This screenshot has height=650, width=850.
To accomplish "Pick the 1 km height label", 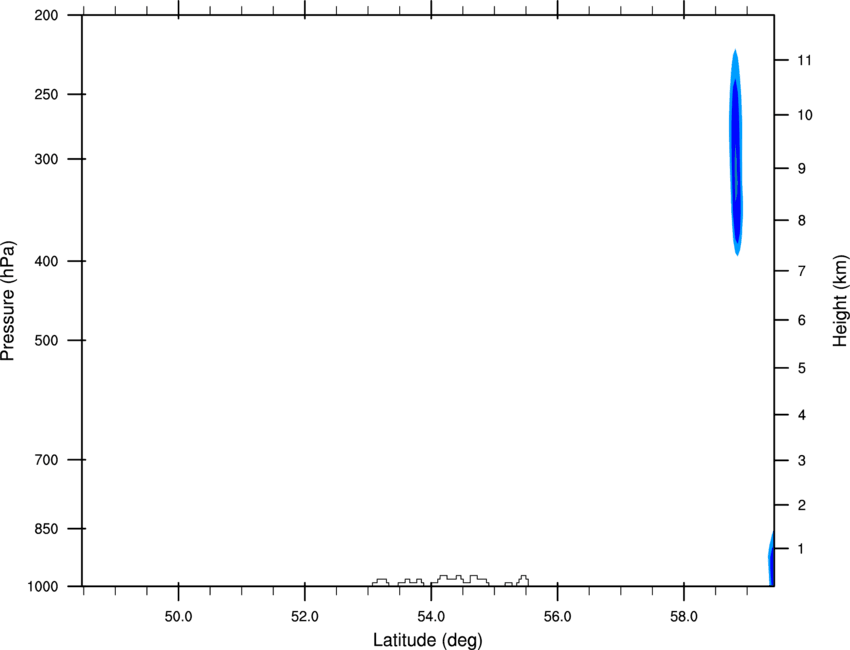I will [x=802, y=549].
